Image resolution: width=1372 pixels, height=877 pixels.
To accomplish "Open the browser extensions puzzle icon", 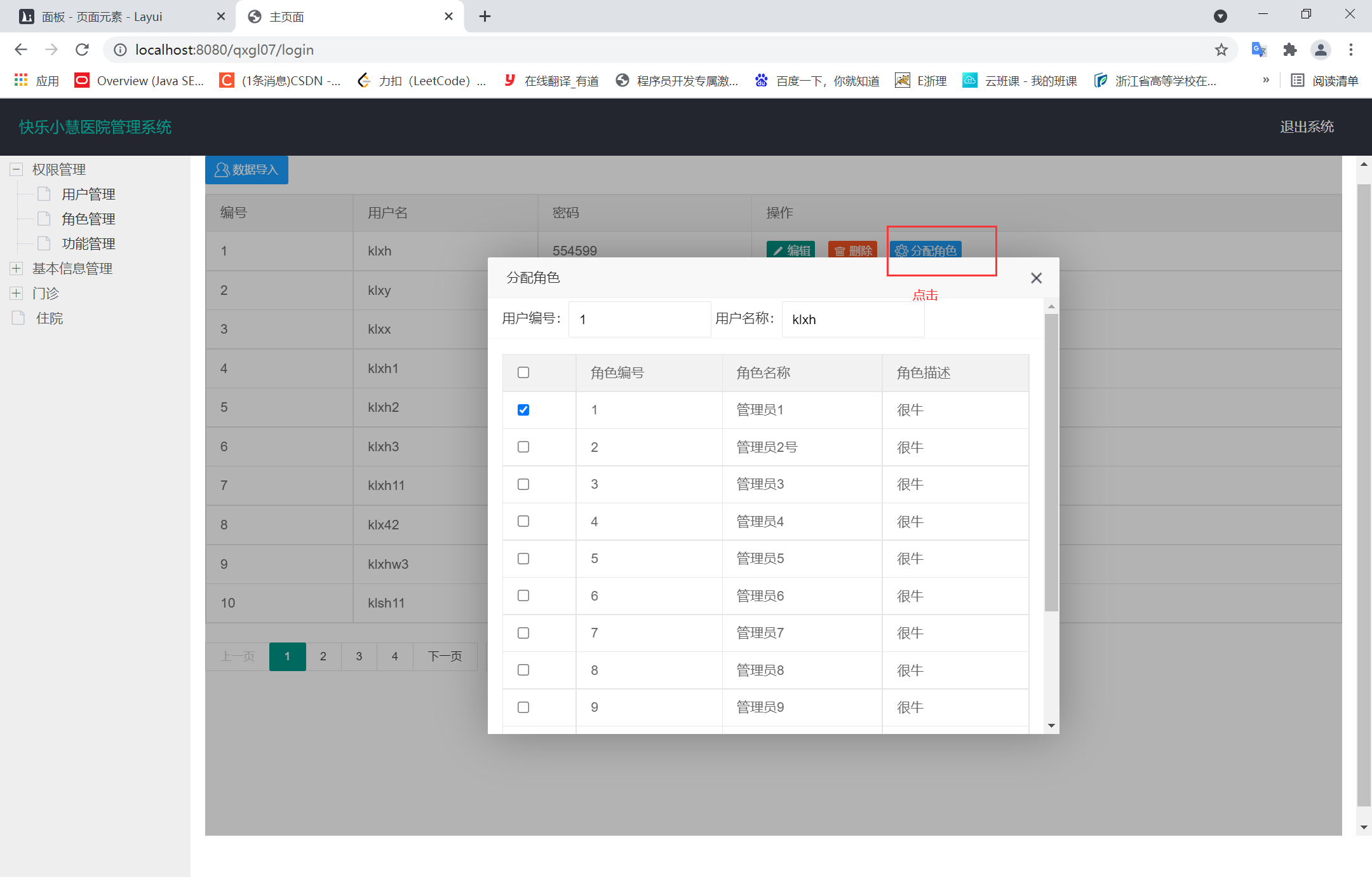I will [x=1289, y=50].
